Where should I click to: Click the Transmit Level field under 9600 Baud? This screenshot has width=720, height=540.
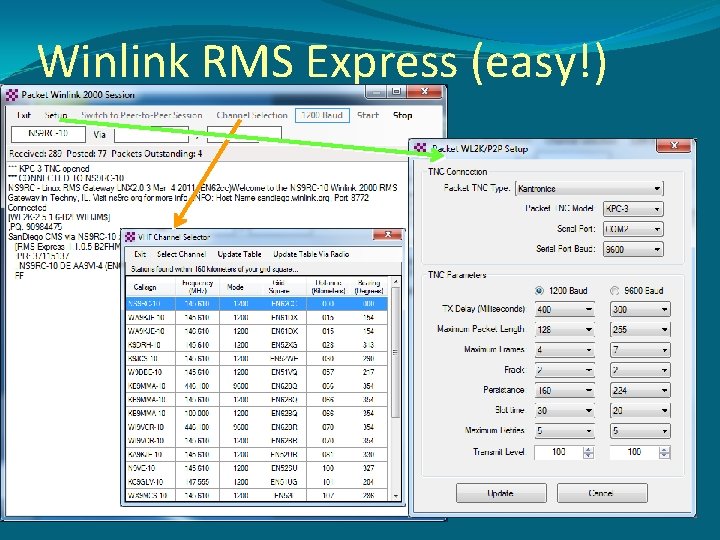click(x=634, y=452)
